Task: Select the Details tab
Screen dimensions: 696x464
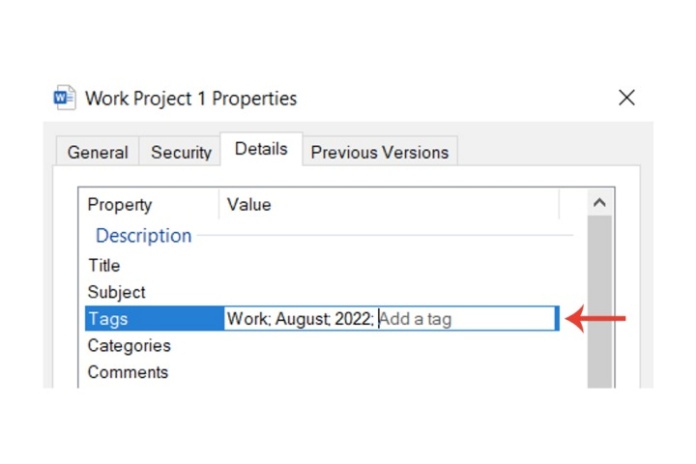Action: pos(261,149)
